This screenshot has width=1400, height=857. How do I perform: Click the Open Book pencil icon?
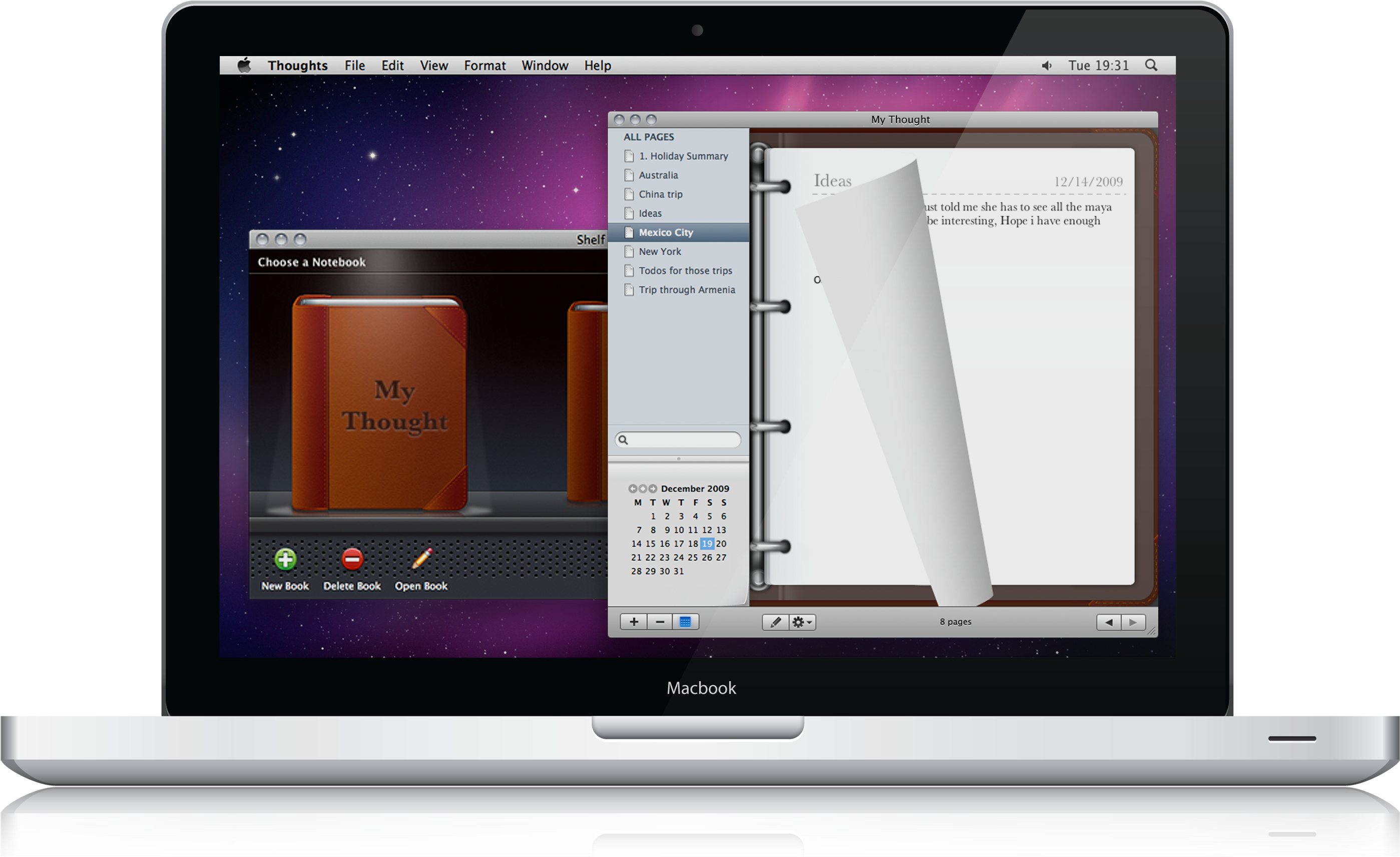click(421, 558)
